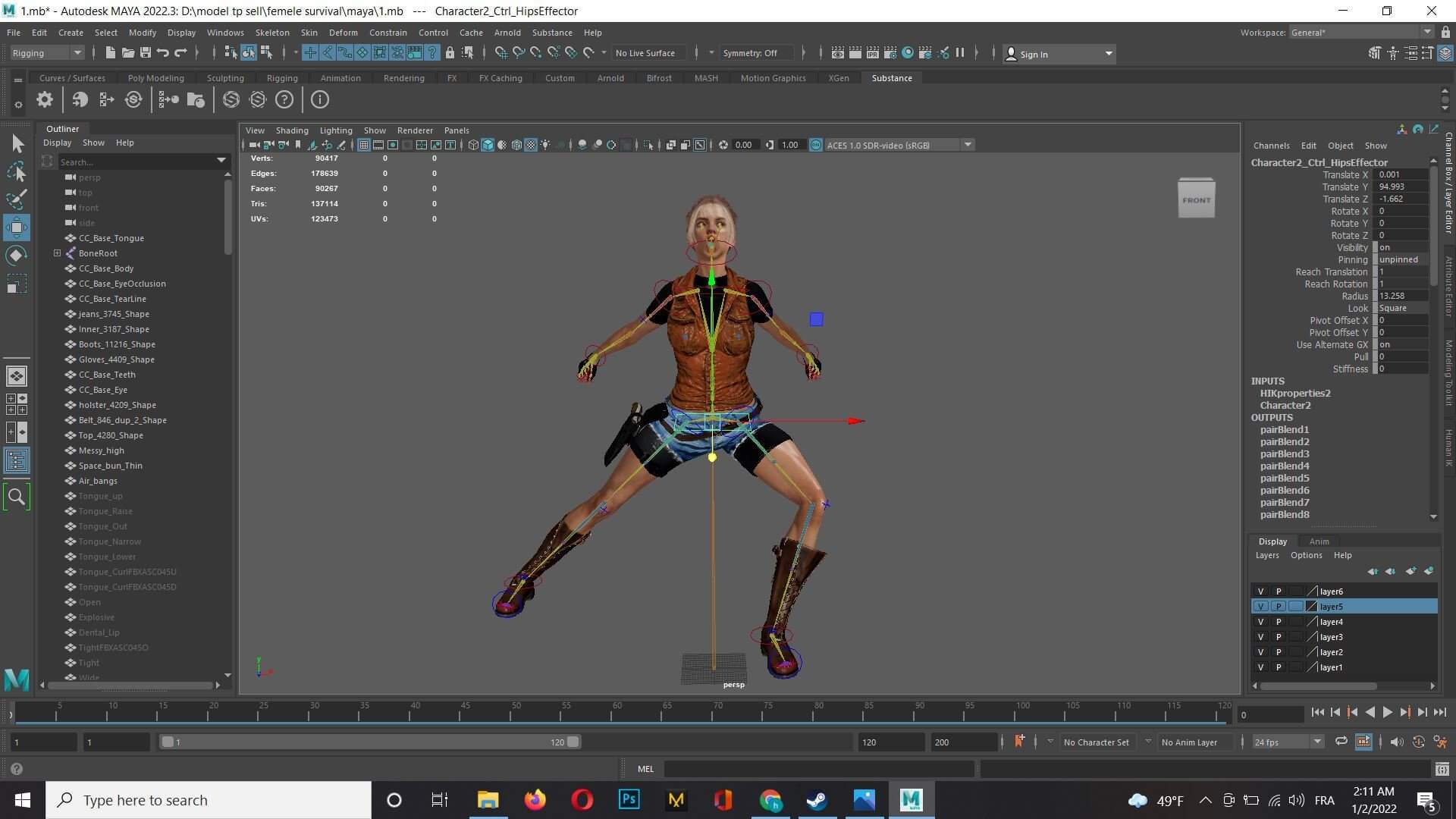Select the Rotate tool in toolbox
Image resolution: width=1456 pixels, height=819 pixels.
(x=17, y=256)
